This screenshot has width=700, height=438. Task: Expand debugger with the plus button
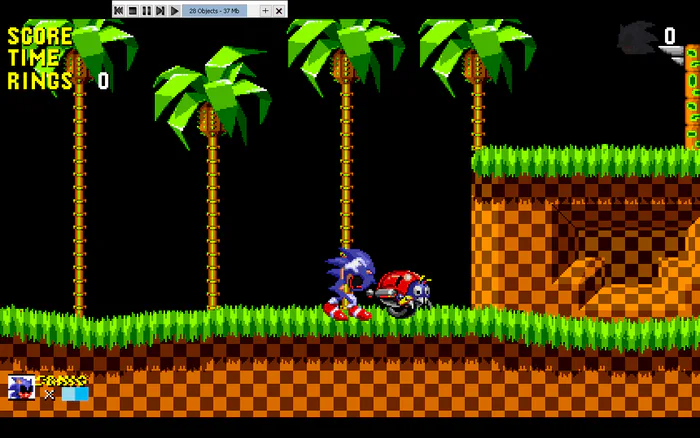265,11
